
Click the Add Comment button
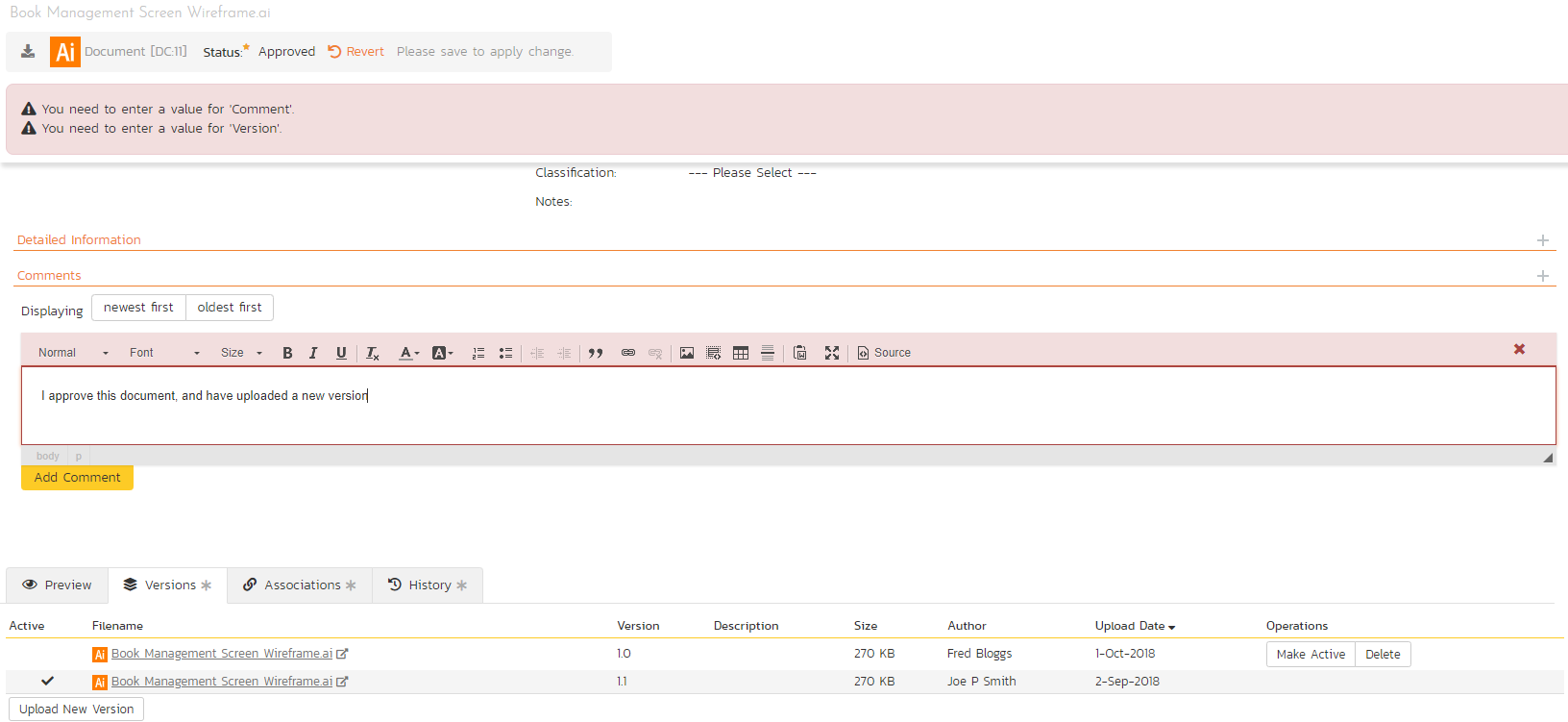click(77, 478)
